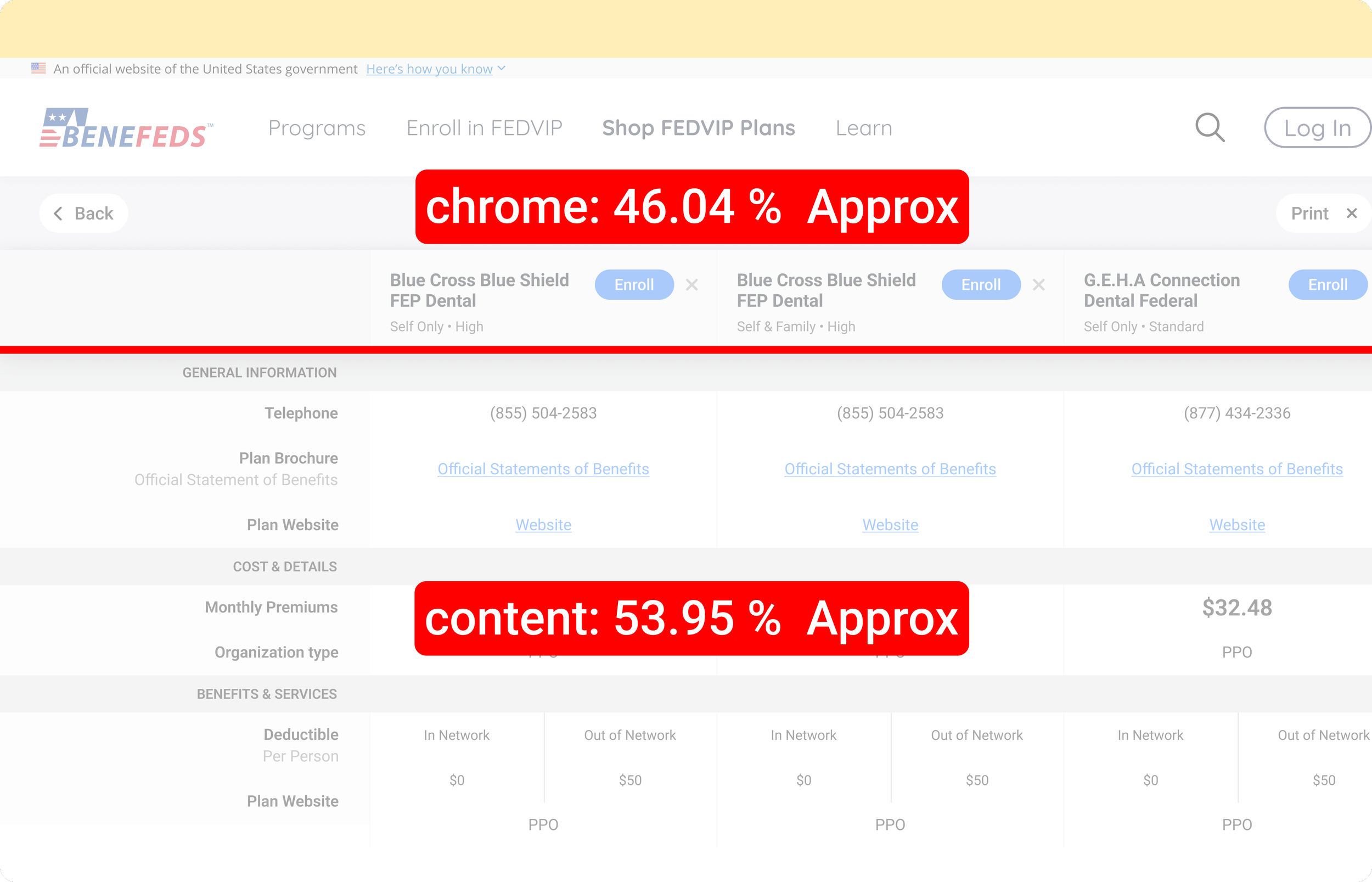Select Shop FEDVIP Plans in navigation

click(699, 128)
